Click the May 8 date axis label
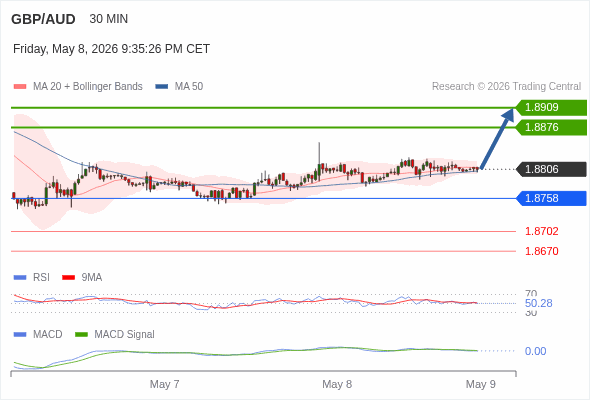This screenshot has height=400, width=590. (337, 384)
